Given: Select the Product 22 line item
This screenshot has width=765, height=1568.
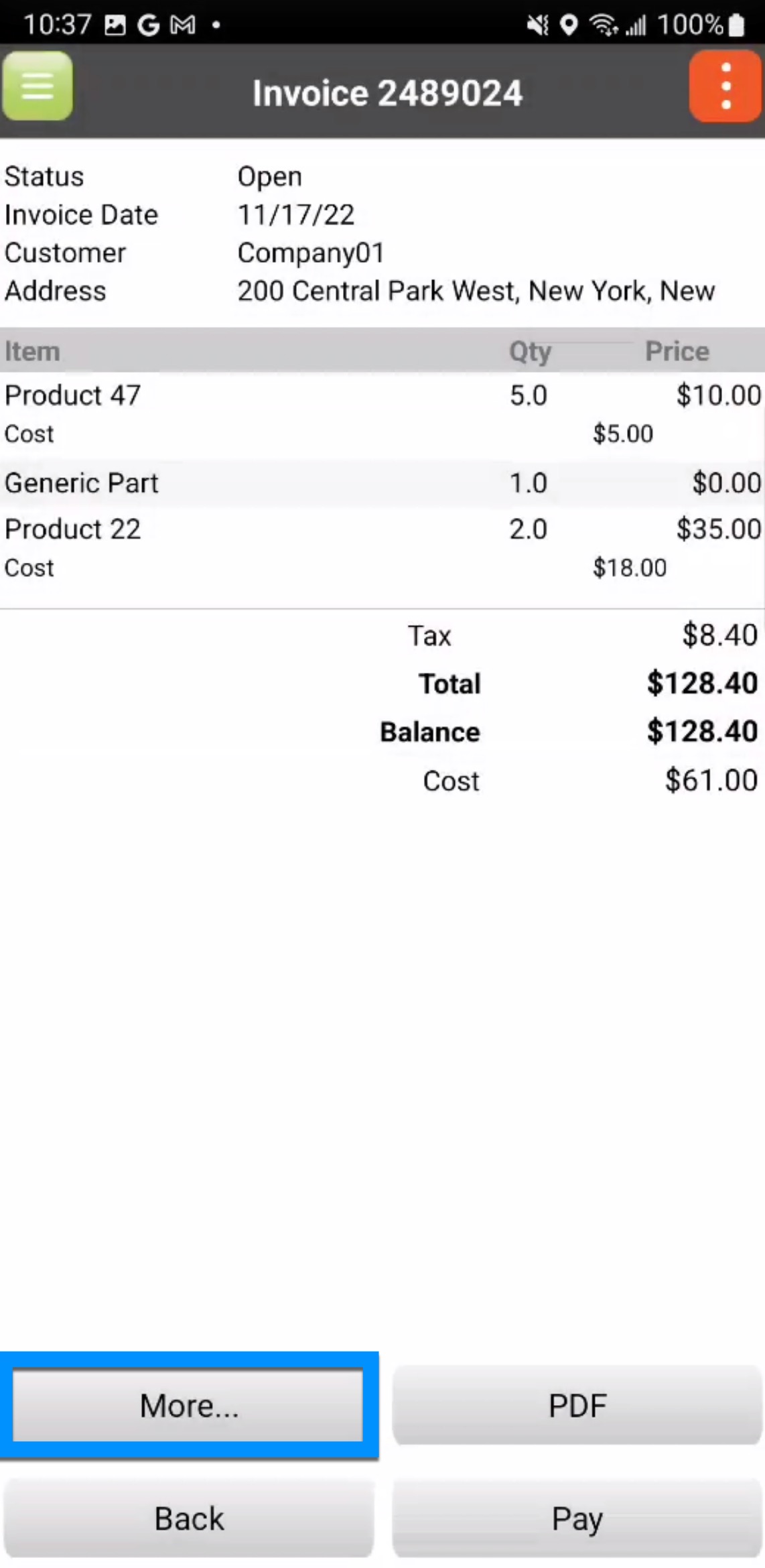Looking at the screenshot, I should (x=72, y=529).
